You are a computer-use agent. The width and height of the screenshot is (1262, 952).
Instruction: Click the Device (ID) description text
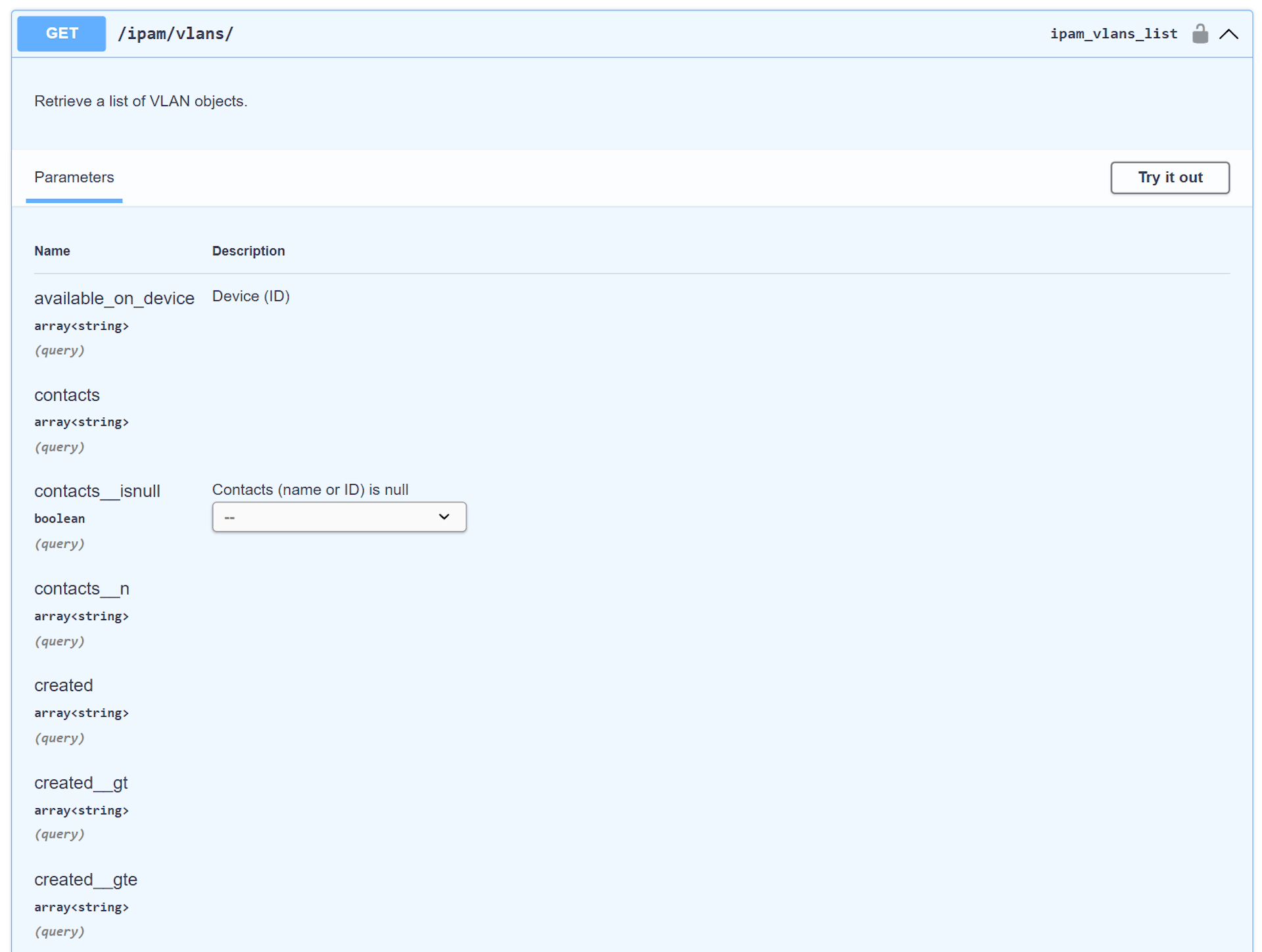click(250, 296)
